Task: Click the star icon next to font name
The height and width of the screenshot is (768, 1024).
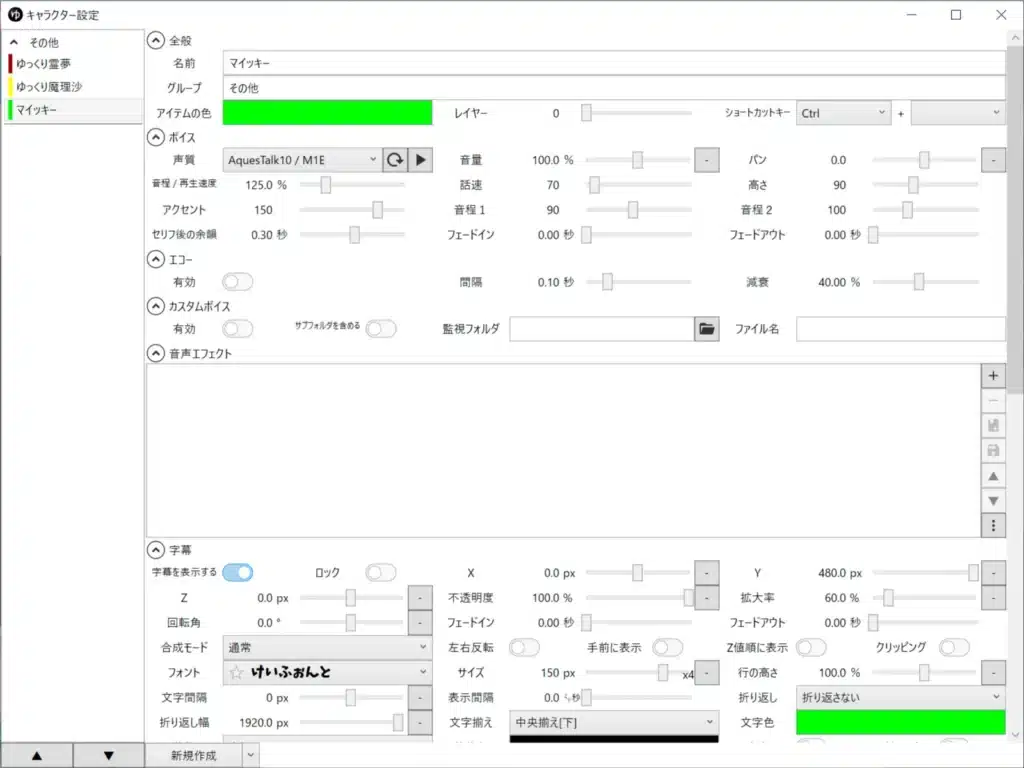Action: 236,673
